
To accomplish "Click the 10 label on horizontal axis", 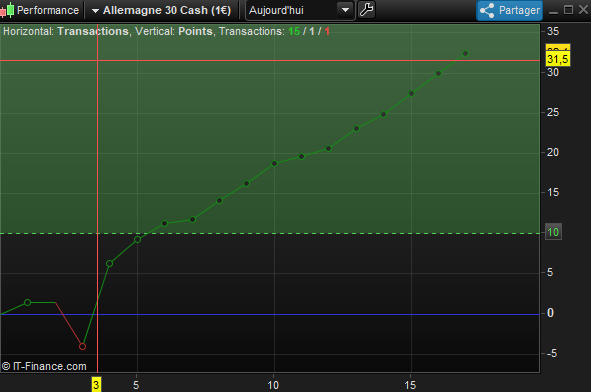I will click(273, 385).
